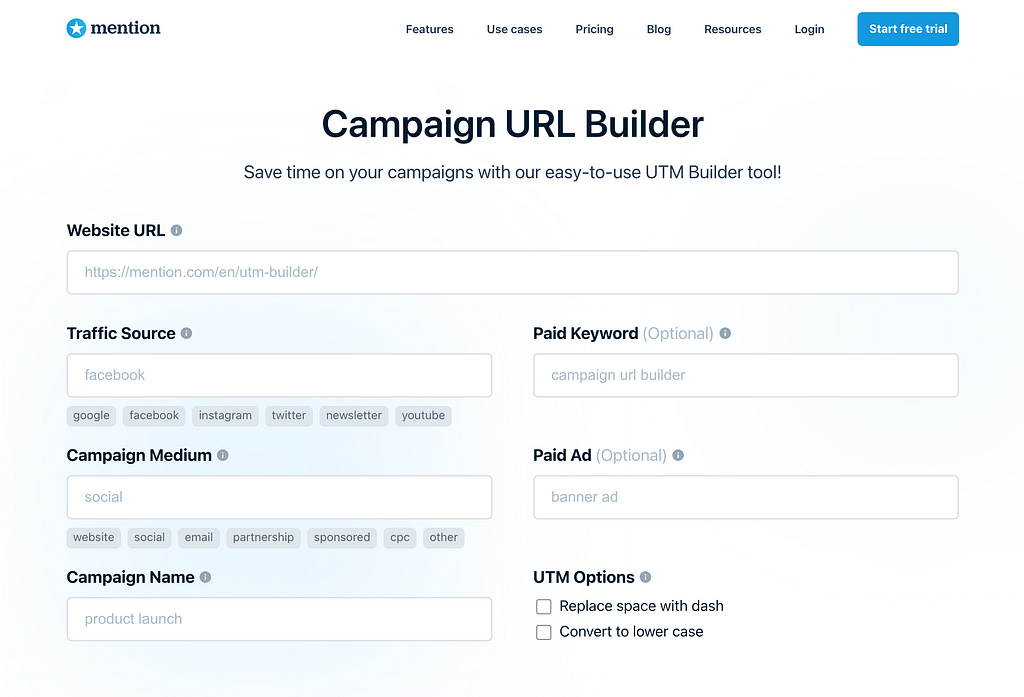Viewport: 1024px width, 697px height.
Task: Open the Pricing page
Action: (x=594, y=29)
